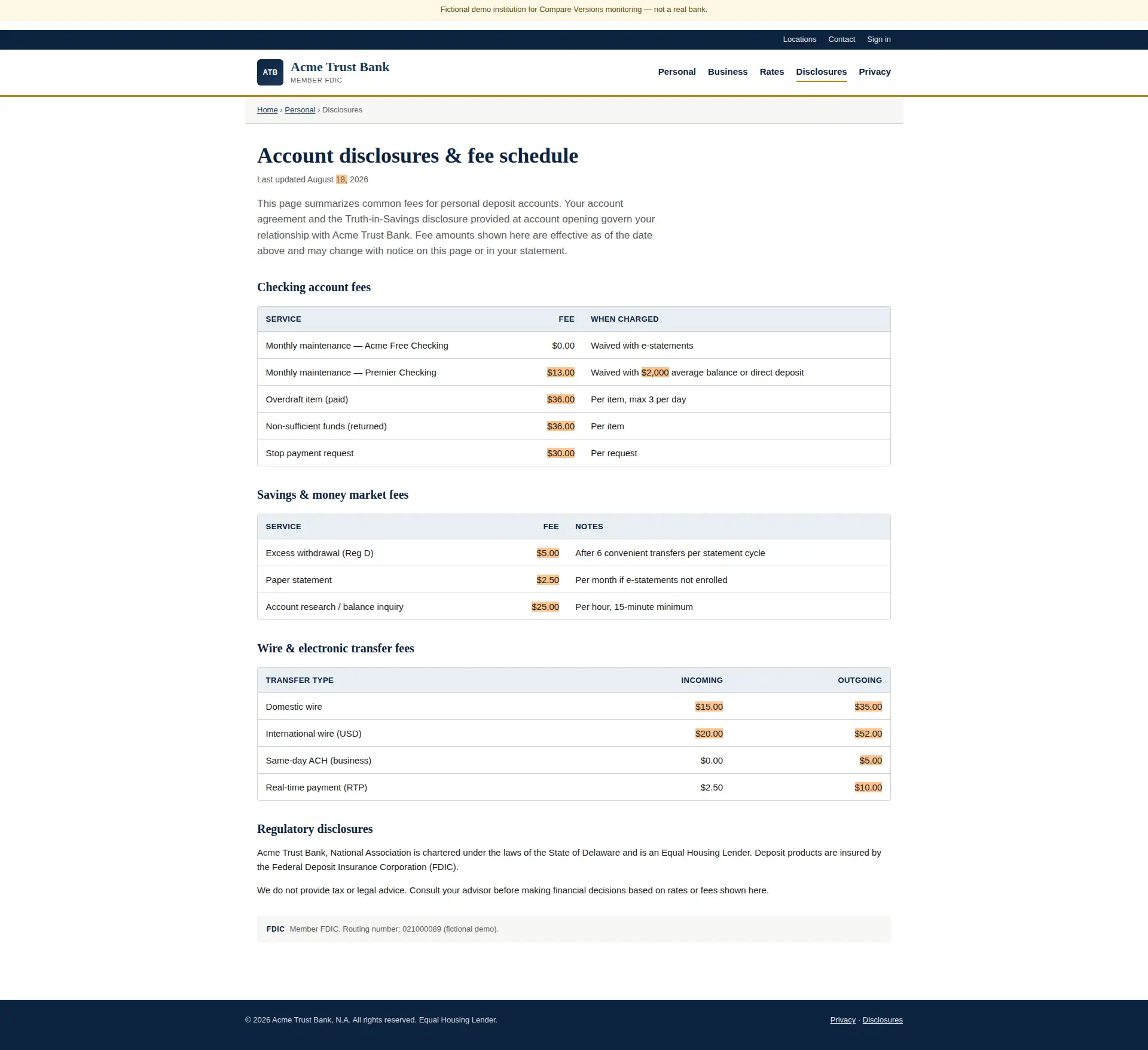This screenshot has height=1050, width=1148.
Task: Click the ATB logo icon
Action: click(270, 72)
